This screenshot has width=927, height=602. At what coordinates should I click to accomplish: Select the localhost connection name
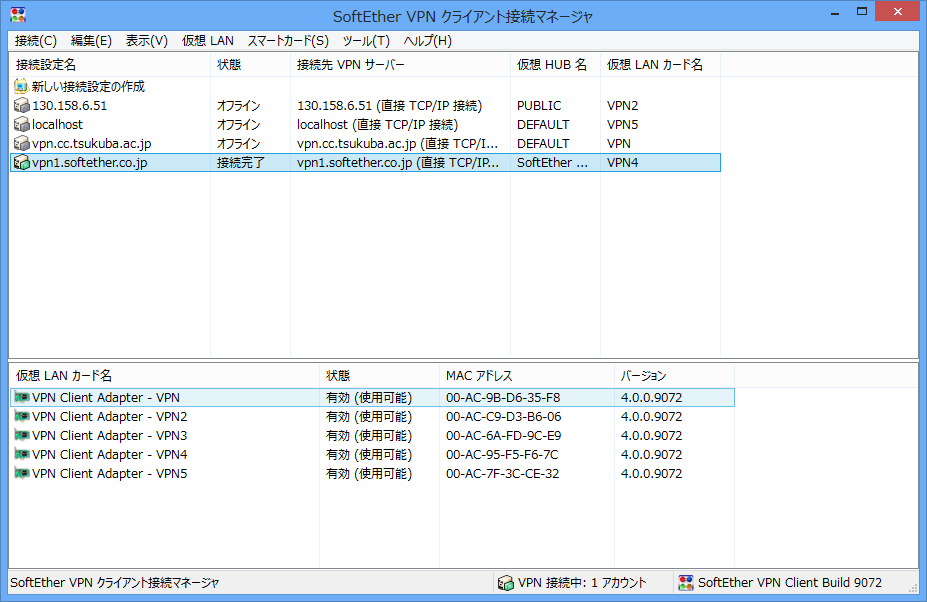tap(57, 124)
